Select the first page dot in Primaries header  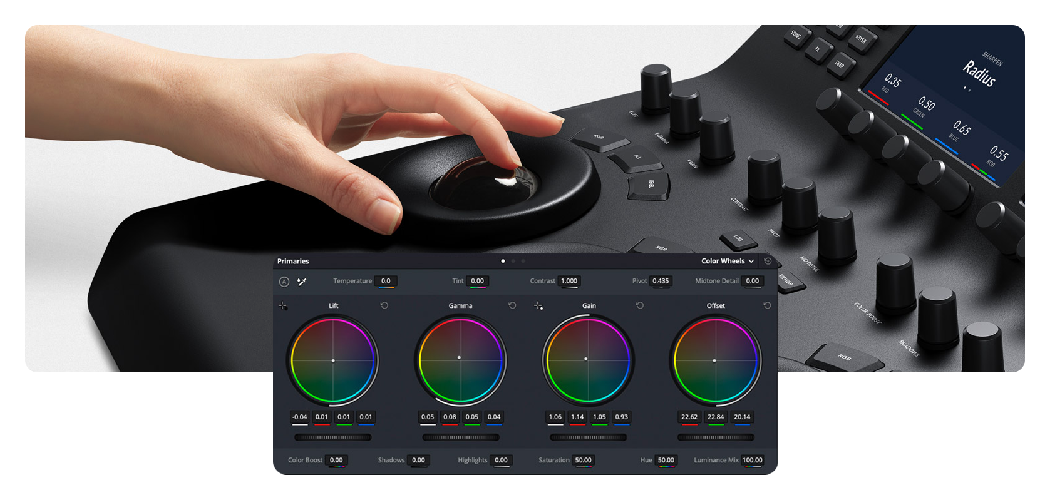pos(503,261)
